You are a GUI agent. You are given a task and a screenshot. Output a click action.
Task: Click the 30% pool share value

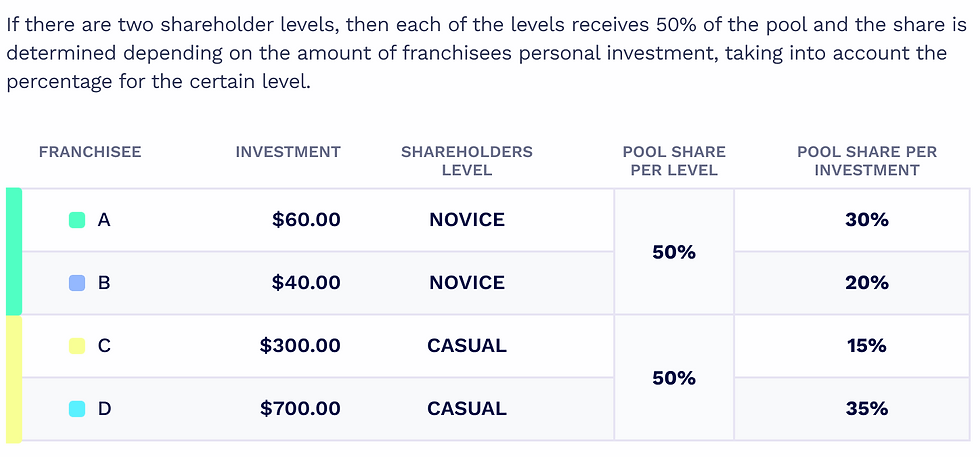tap(867, 220)
